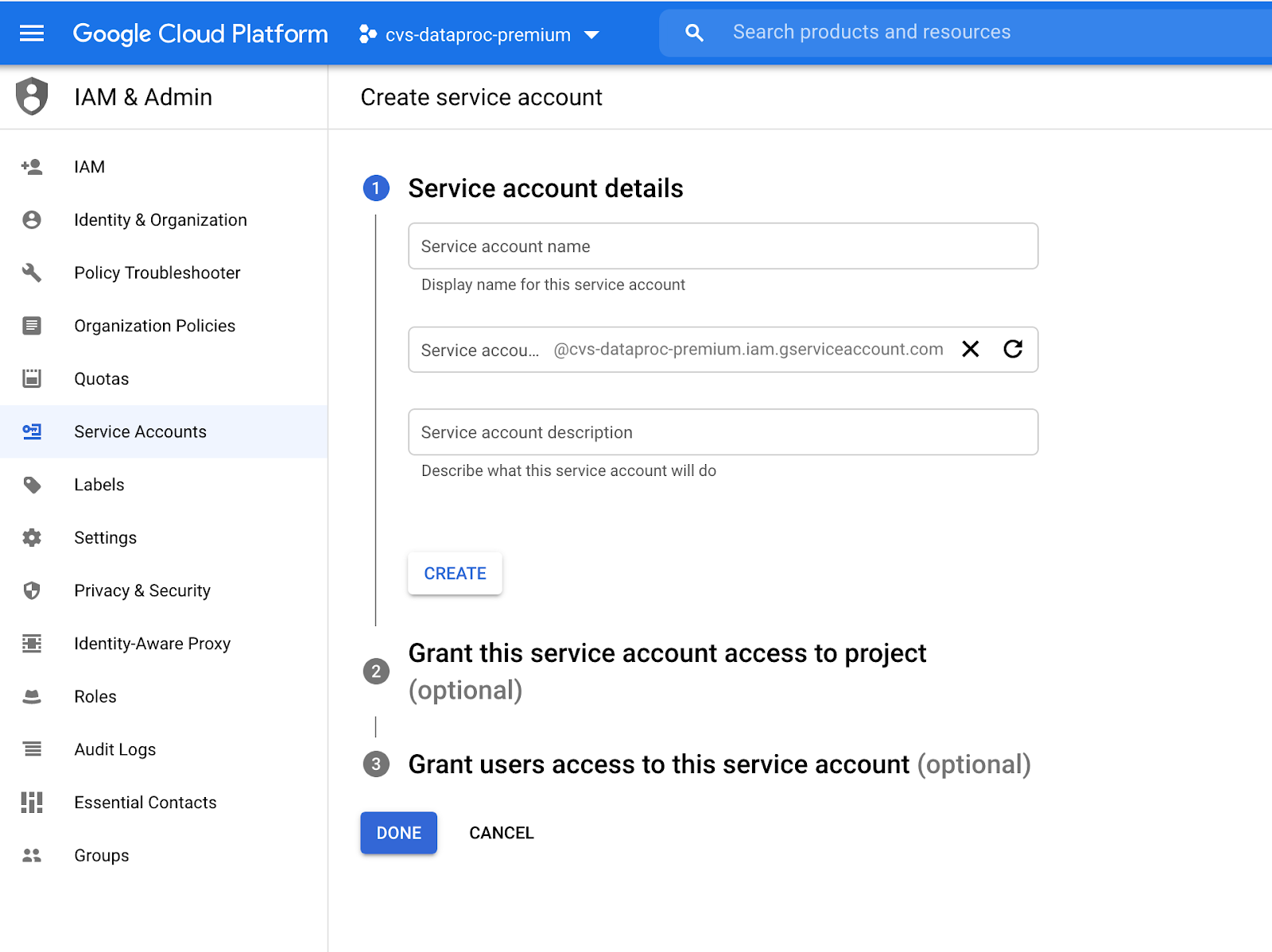Click the Audit Logs list icon
The width and height of the screenshot is (1272, 952).
pos(32,749)
